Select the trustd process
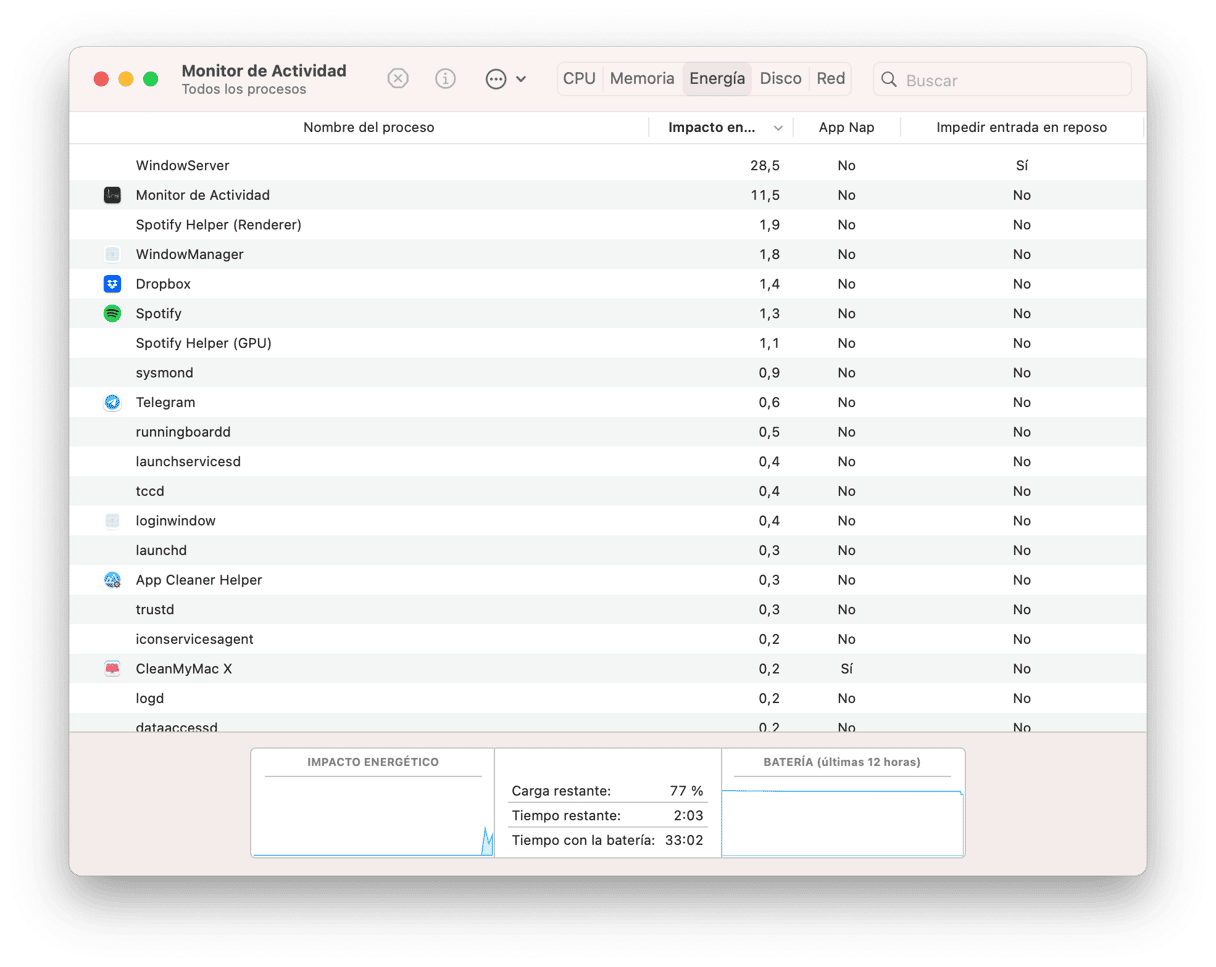The height and width of the screenshot is (967, 1216). pyautogui.click(x=156, y=609)
